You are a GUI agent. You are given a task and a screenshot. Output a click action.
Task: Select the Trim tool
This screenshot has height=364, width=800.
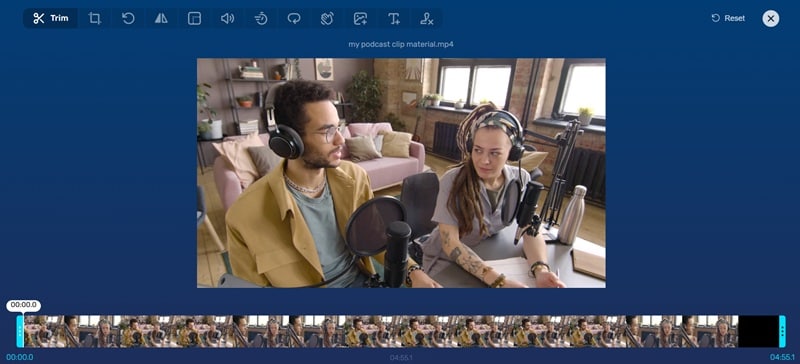pyautogui.click(x=51, y=18)
